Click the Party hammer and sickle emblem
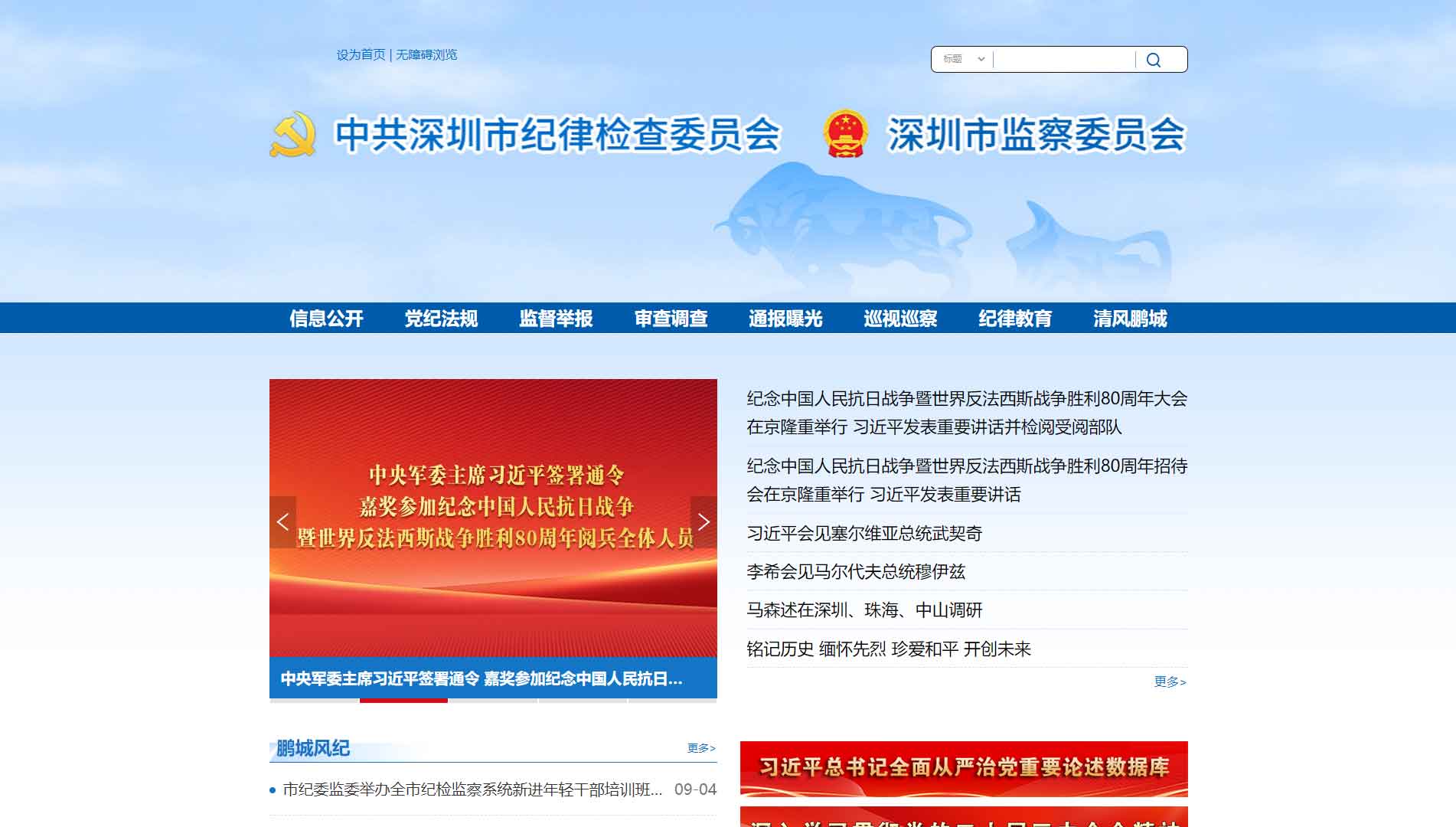Image resolution: width=1456 pixels, height=827 pixels. pos(292,135)
